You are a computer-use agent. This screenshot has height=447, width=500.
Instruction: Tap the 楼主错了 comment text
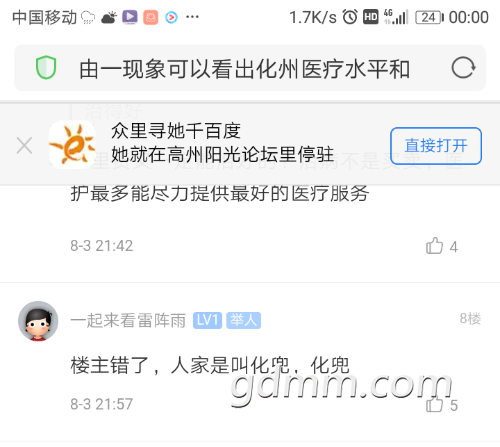[210, 365]
